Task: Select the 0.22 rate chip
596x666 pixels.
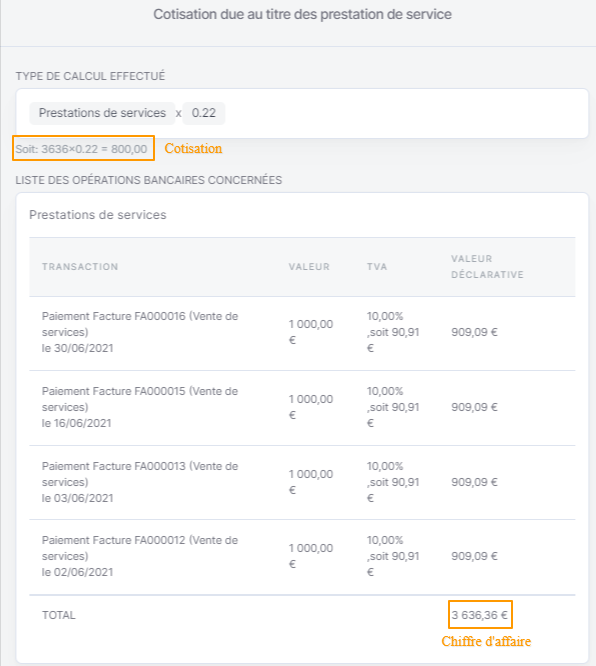Action: [x=203, y=113]
